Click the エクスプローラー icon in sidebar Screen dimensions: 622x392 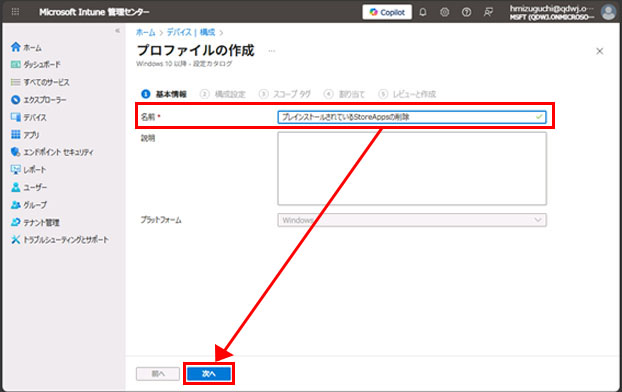(x=15, y=100)
